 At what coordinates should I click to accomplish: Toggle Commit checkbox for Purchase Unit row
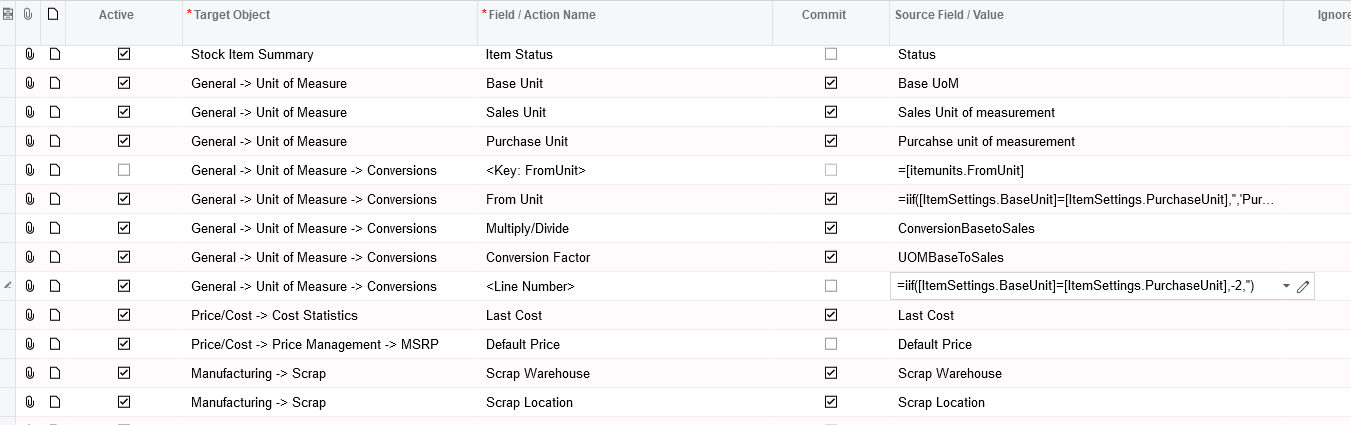tap(831, 141)
